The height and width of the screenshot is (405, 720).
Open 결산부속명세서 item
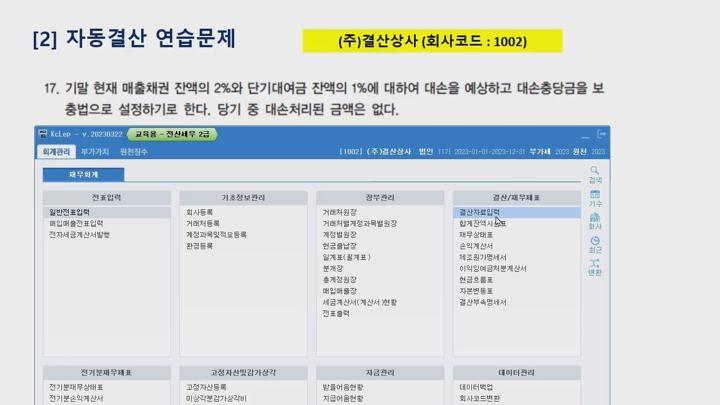point(483,302)
